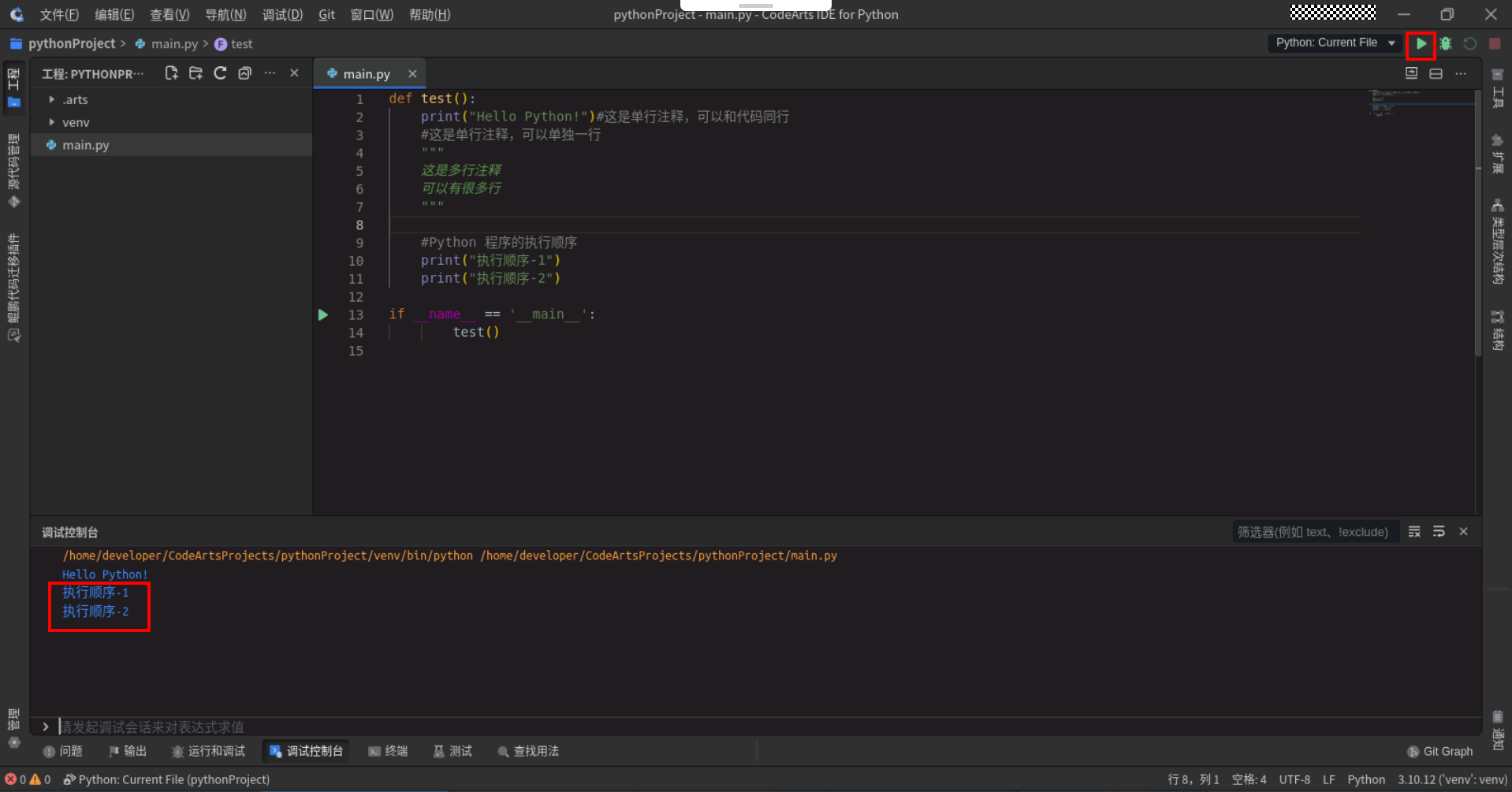Open the 类型层次结构 sidebar panel
1512x792 pixels.
click(x=1498, y=241)
